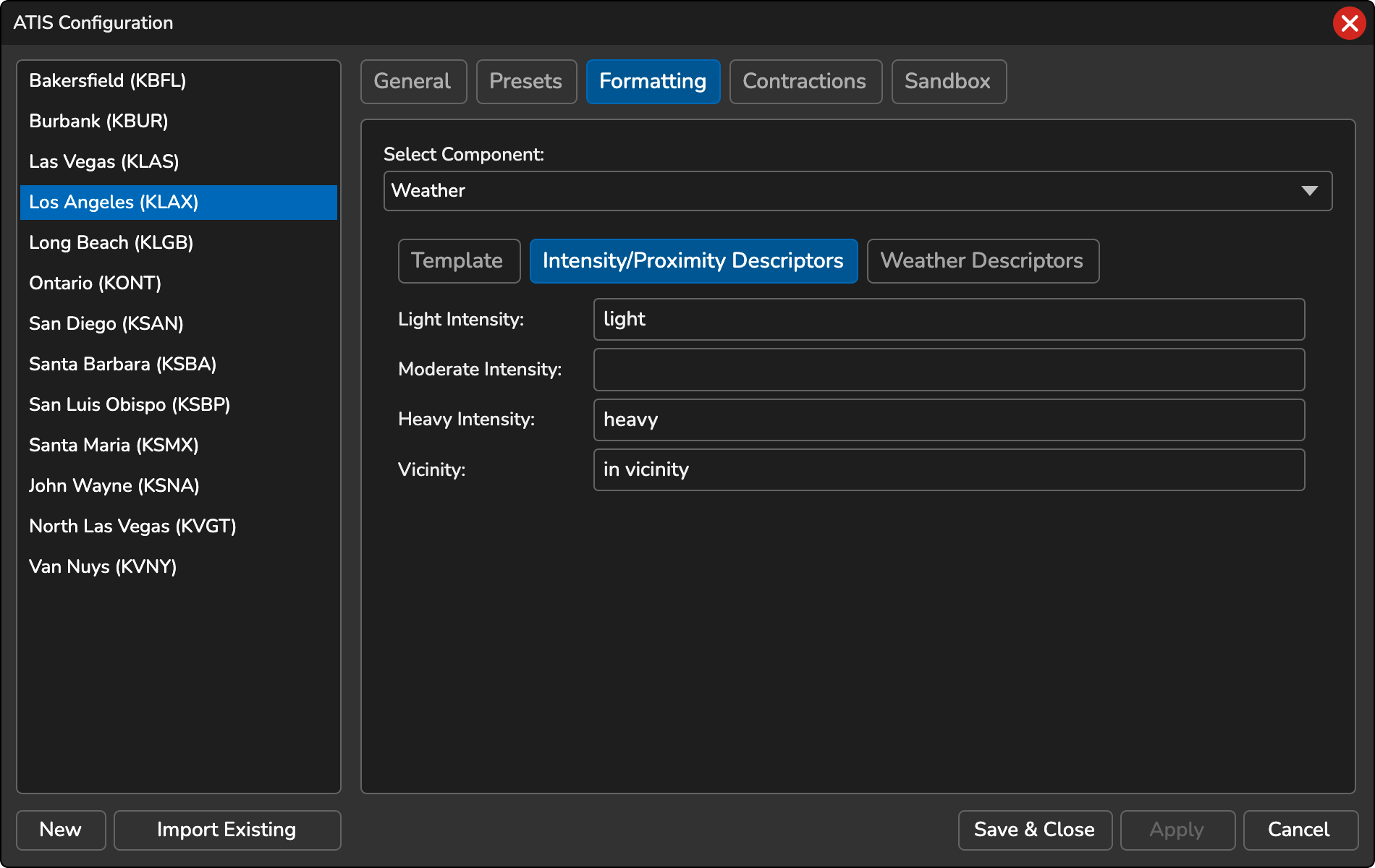Expand the Weather component chevron arrow
This screenshot has height=868, width=1375.
pyautogui.click(x=1310, y=191)
